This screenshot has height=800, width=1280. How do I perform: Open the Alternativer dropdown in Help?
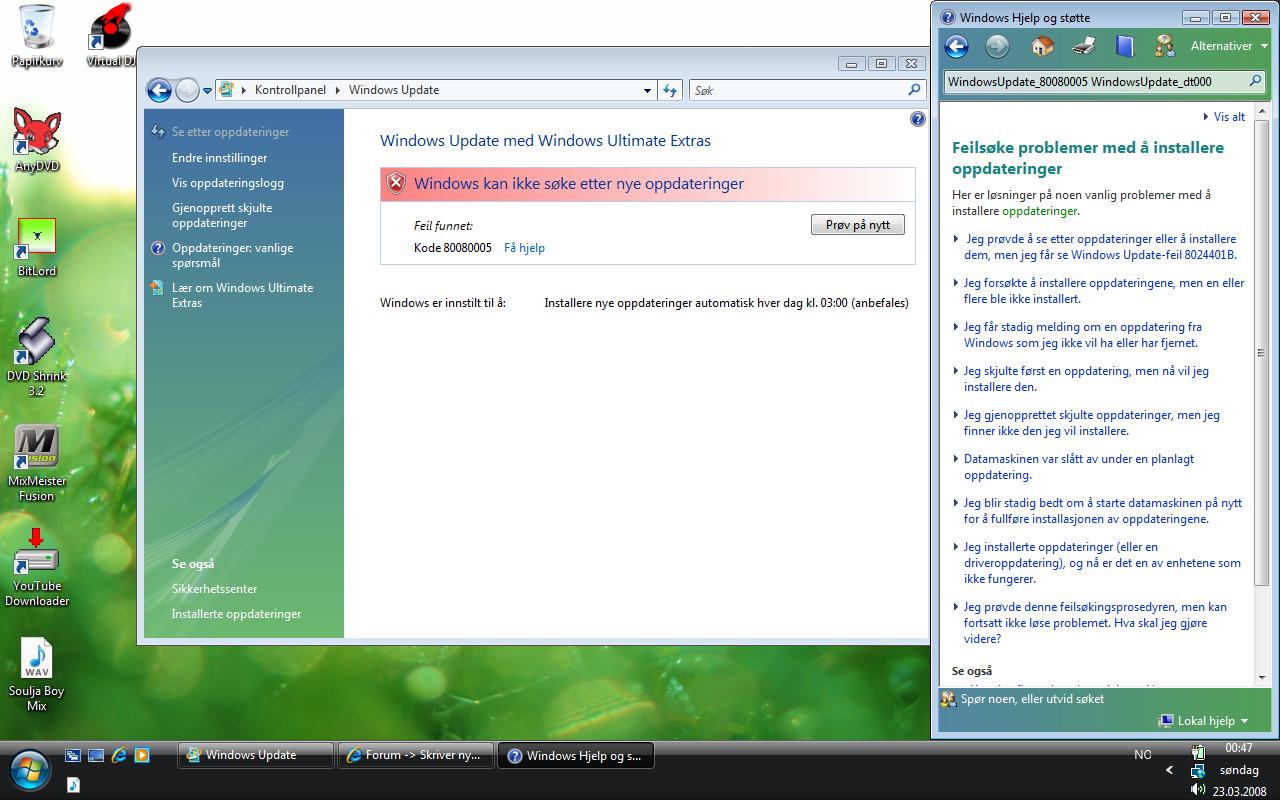pyautogui.click(x=1229, y=46)
